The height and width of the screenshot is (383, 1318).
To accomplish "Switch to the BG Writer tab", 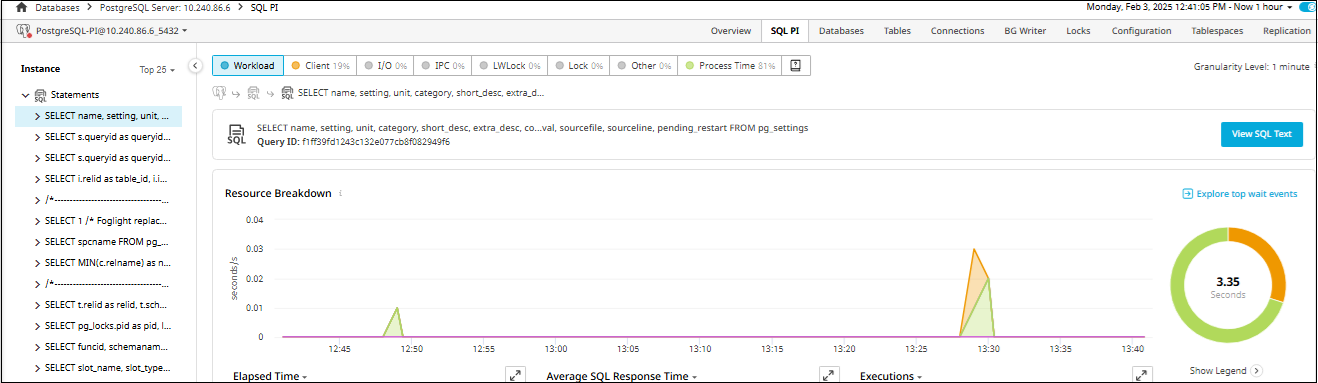I will click(1025, 31).
